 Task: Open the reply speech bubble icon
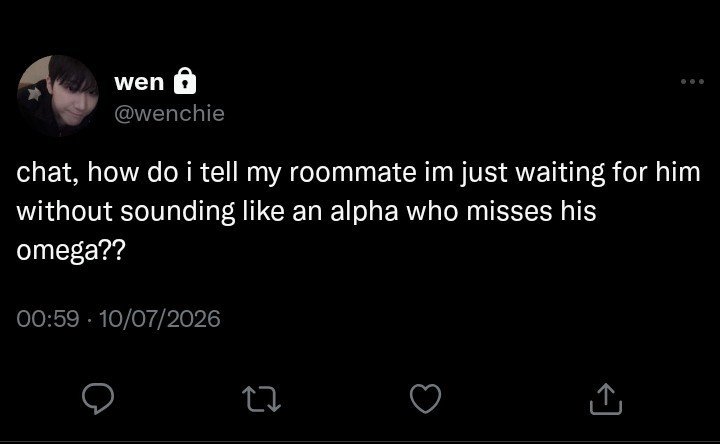pyautogui.click(x=98, y=399)
